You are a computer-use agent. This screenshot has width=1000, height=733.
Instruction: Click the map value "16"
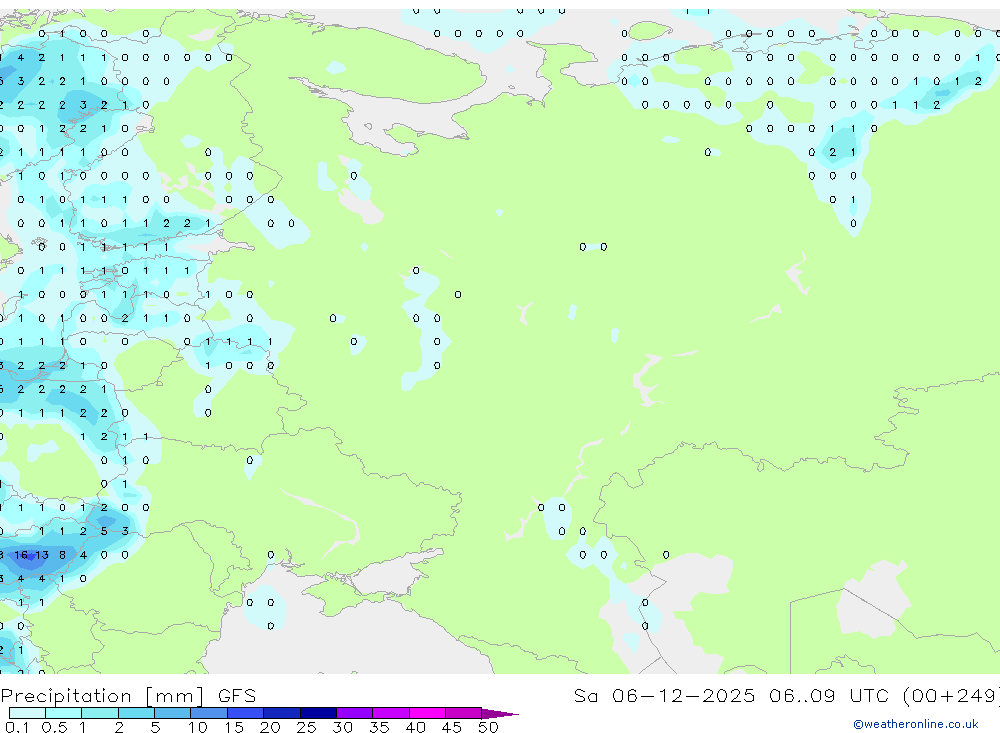coord(21,555)
